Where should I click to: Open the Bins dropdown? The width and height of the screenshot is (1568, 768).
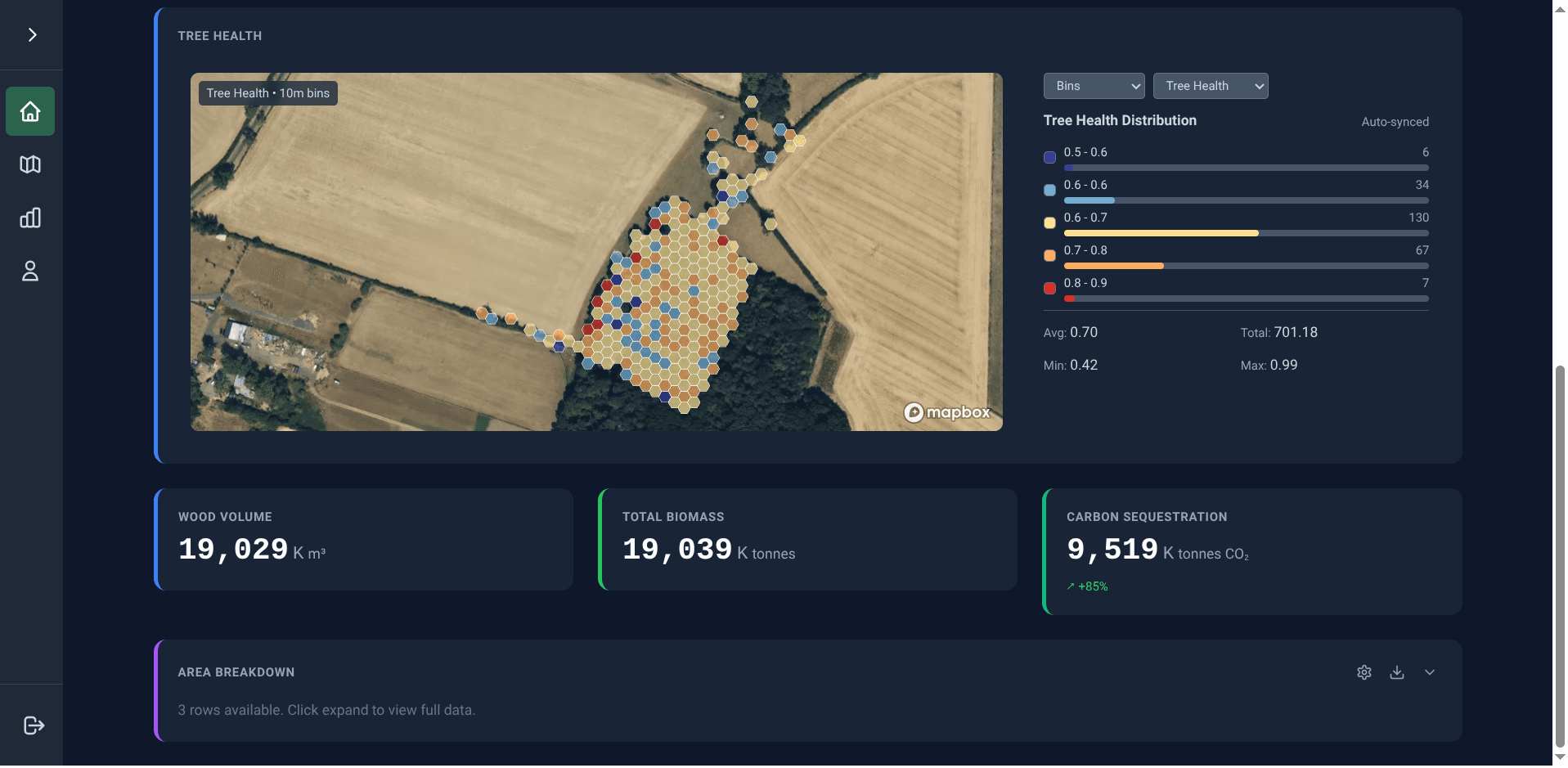coord(1094,86)
